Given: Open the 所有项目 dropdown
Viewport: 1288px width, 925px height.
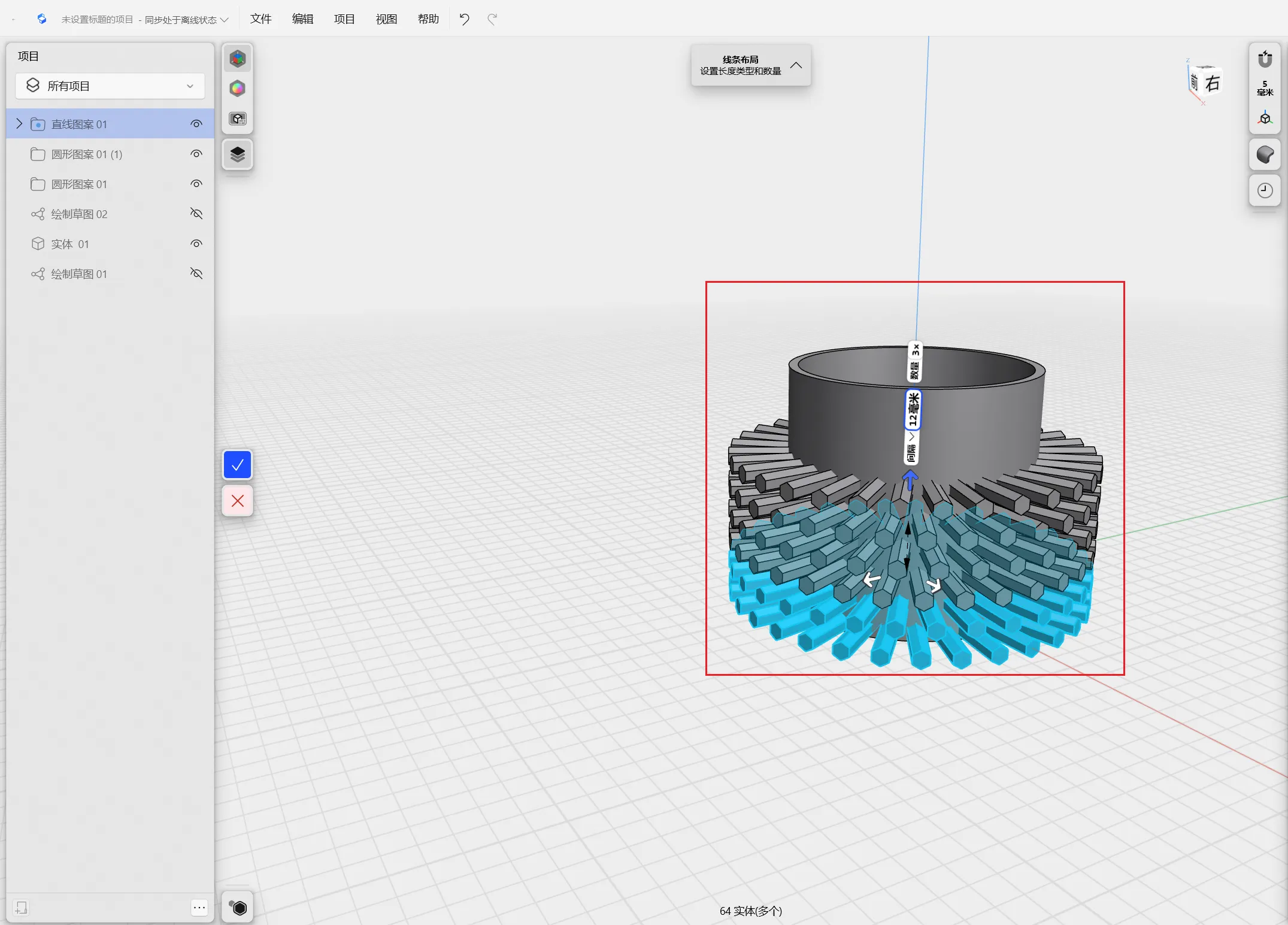Looking at the screenshot, I should (x=110, y=86).
